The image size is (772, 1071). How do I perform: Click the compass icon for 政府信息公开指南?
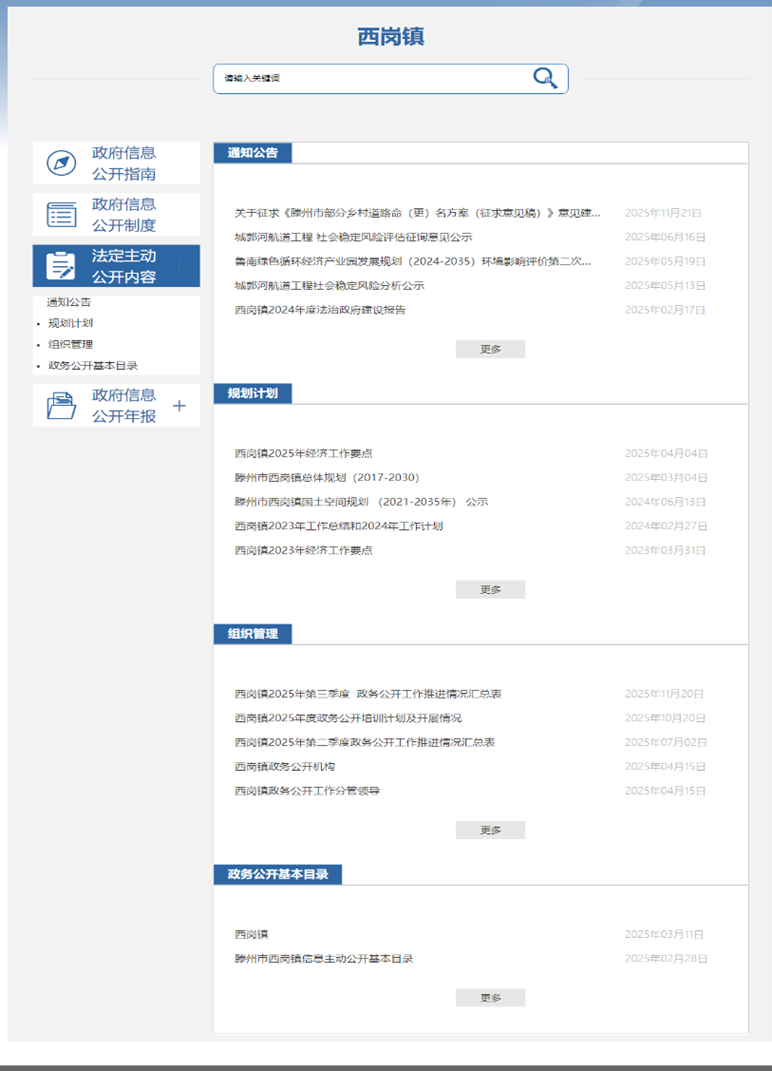tap(61, 164)
